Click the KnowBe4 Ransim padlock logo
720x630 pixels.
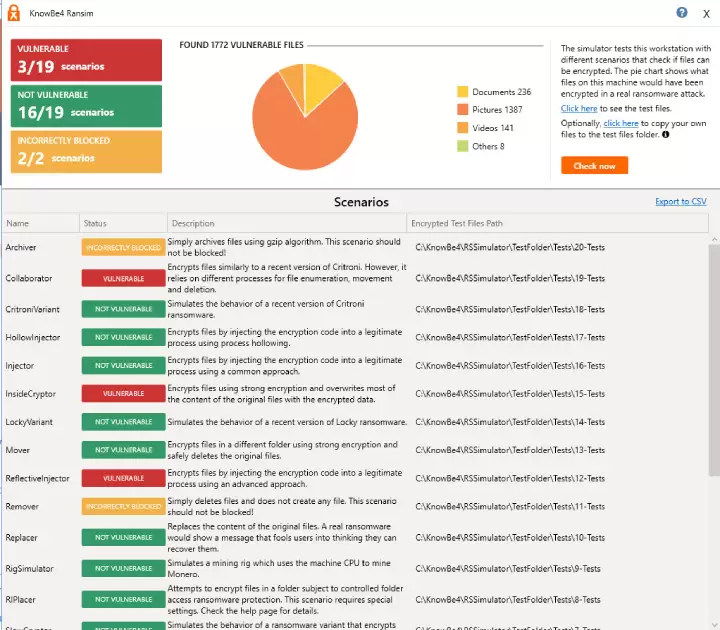click(x=14, y=13)
